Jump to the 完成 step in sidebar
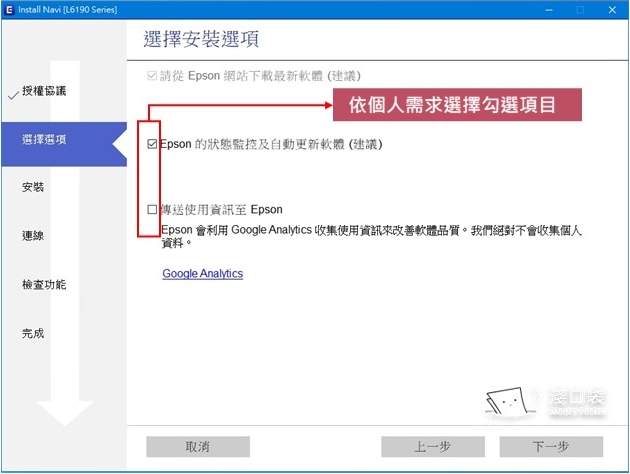 [33, 333]
